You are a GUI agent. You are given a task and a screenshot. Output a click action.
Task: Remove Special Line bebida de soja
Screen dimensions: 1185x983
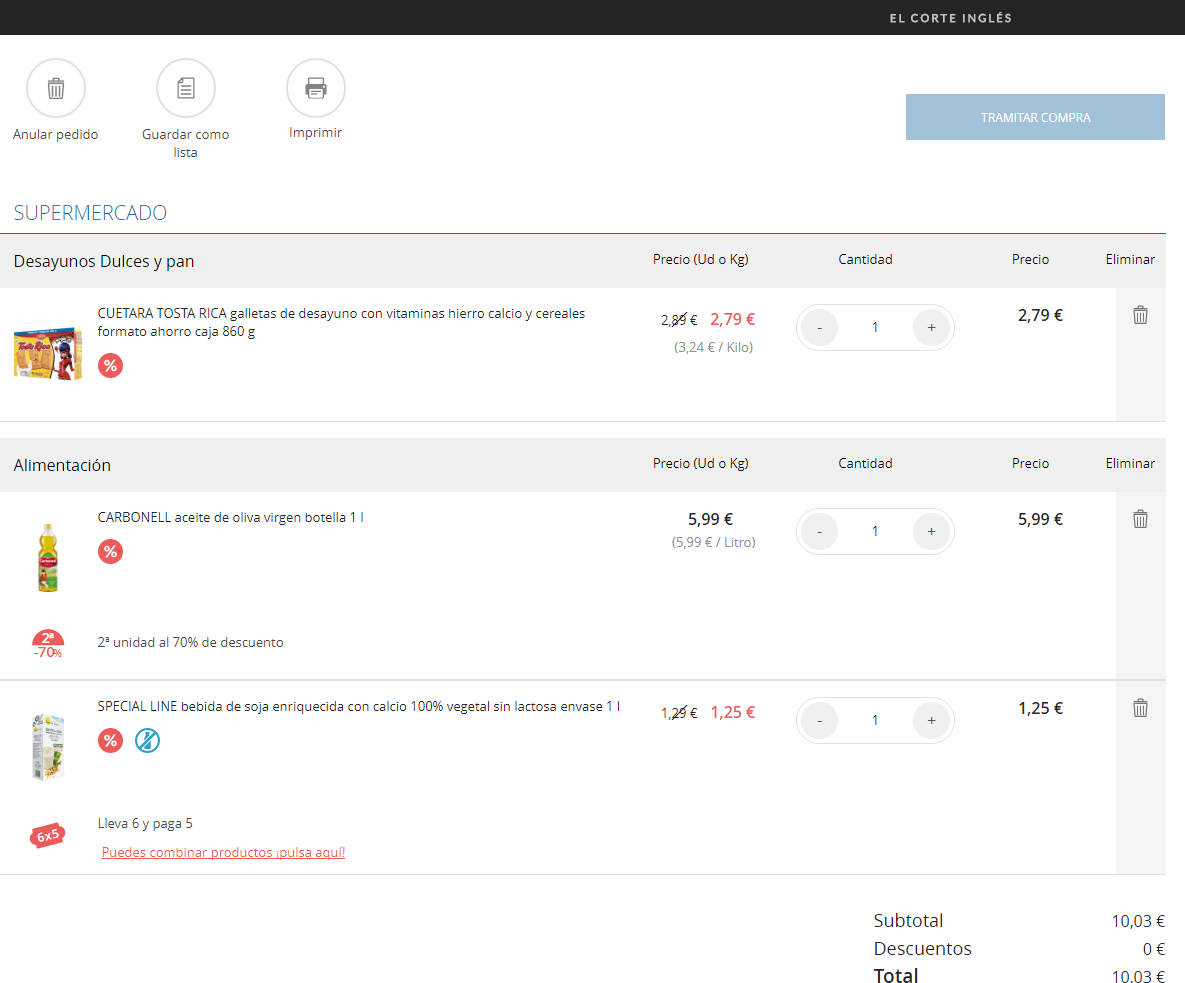click(1140, 708)
